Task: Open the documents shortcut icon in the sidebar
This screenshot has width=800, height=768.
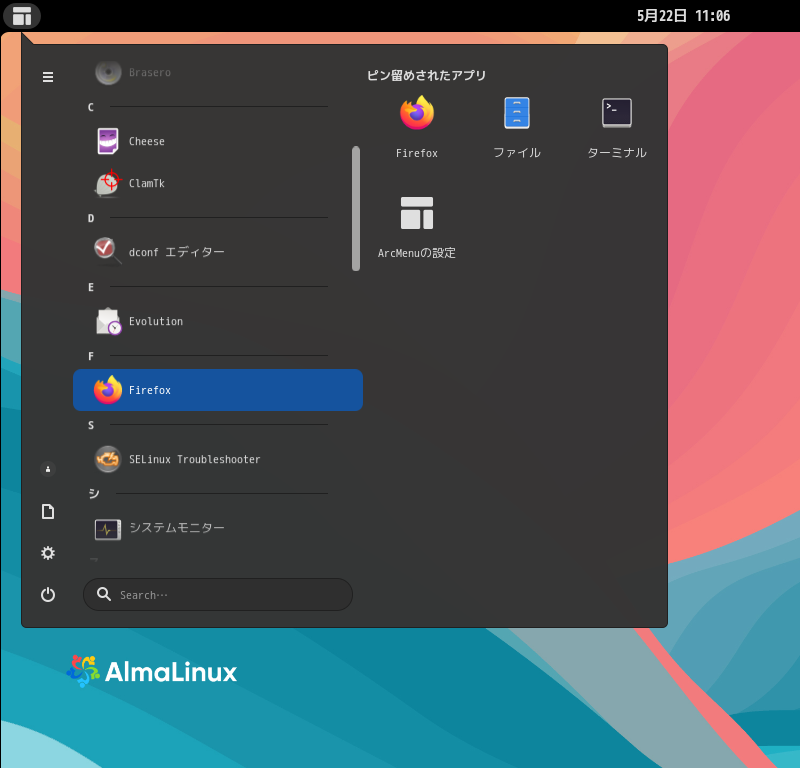Action: [48, 511]
